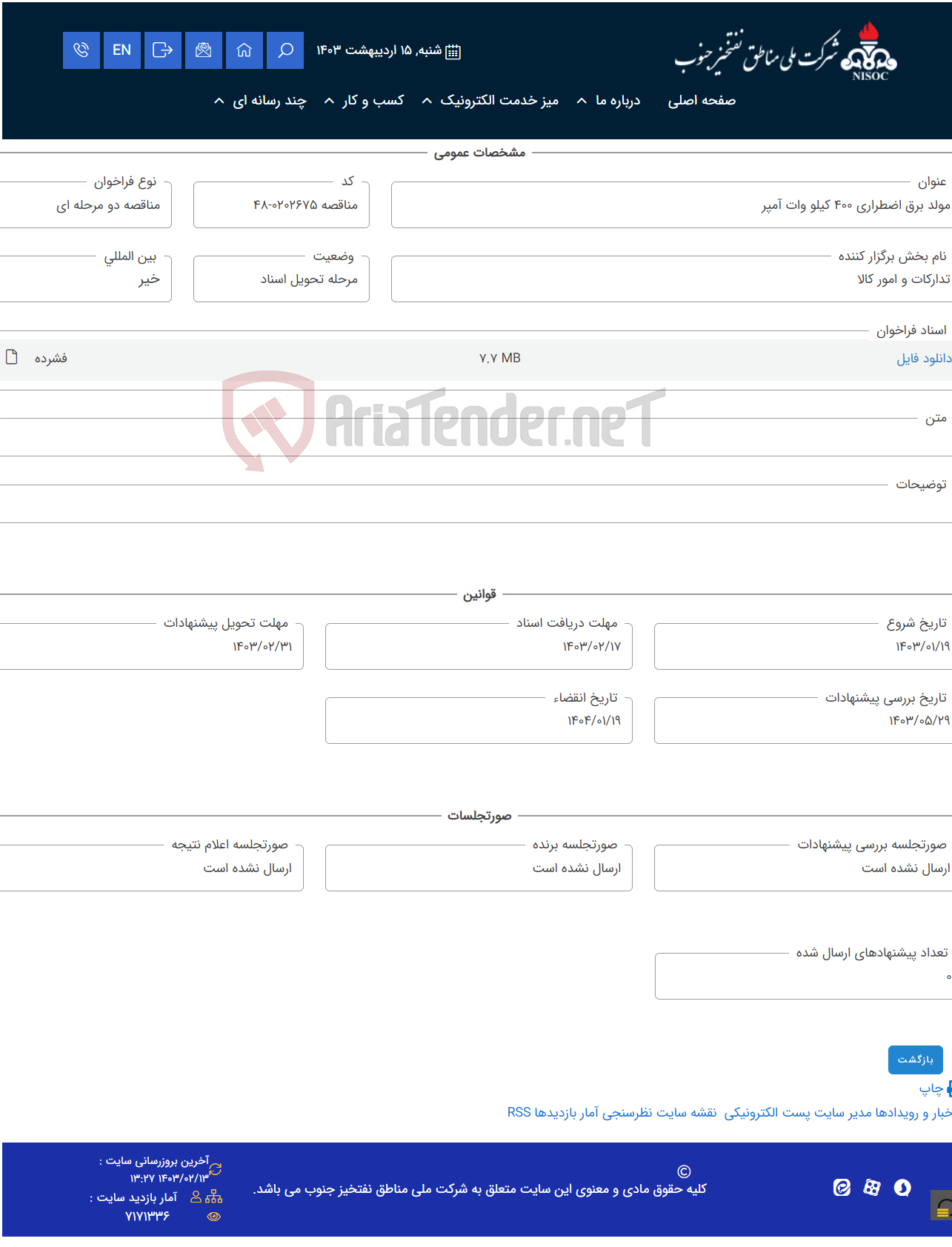Select the file size text ۷.۷ MB

(x=500, y=358)
